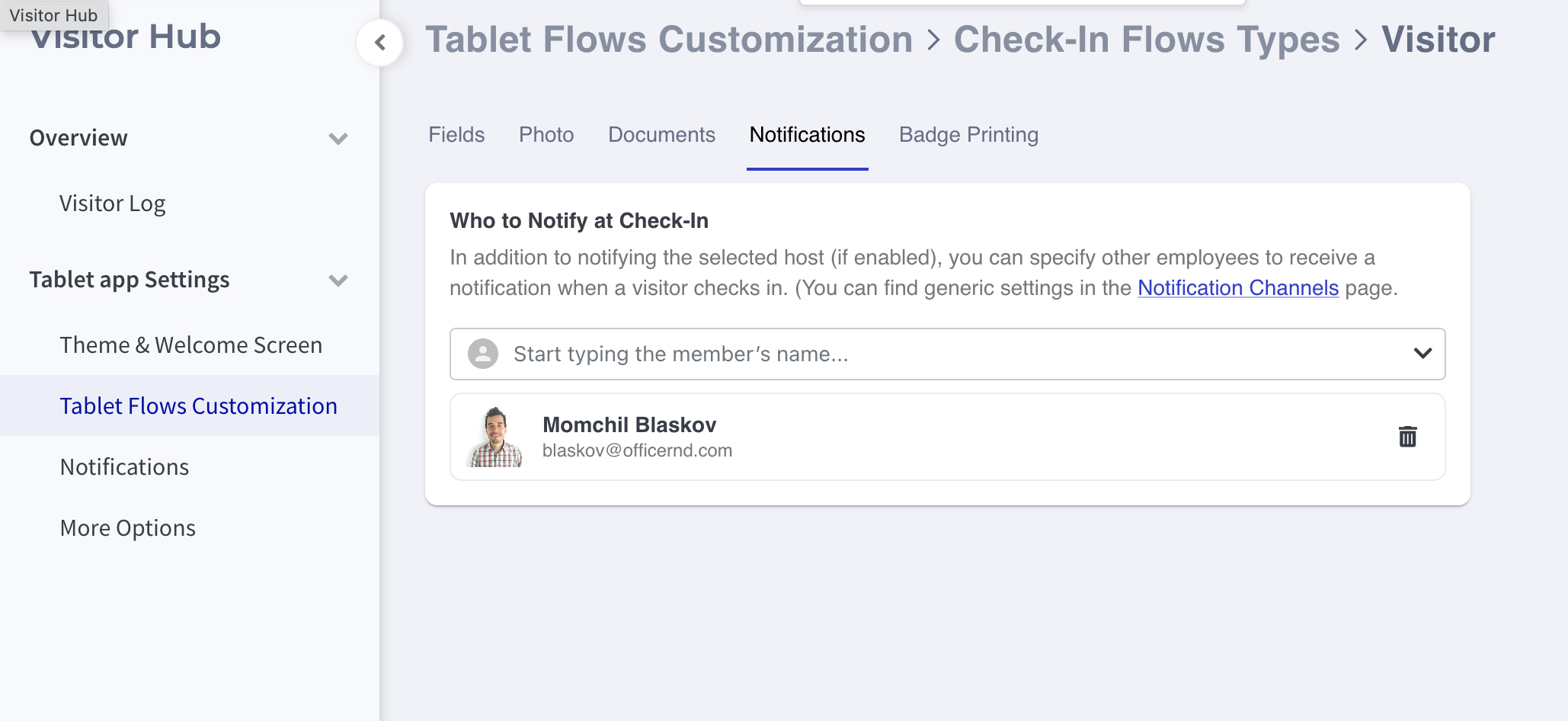Go to the Badge Printing tab
The width and height of the screenshot is (1568, 721).
[x=968, y=135]
